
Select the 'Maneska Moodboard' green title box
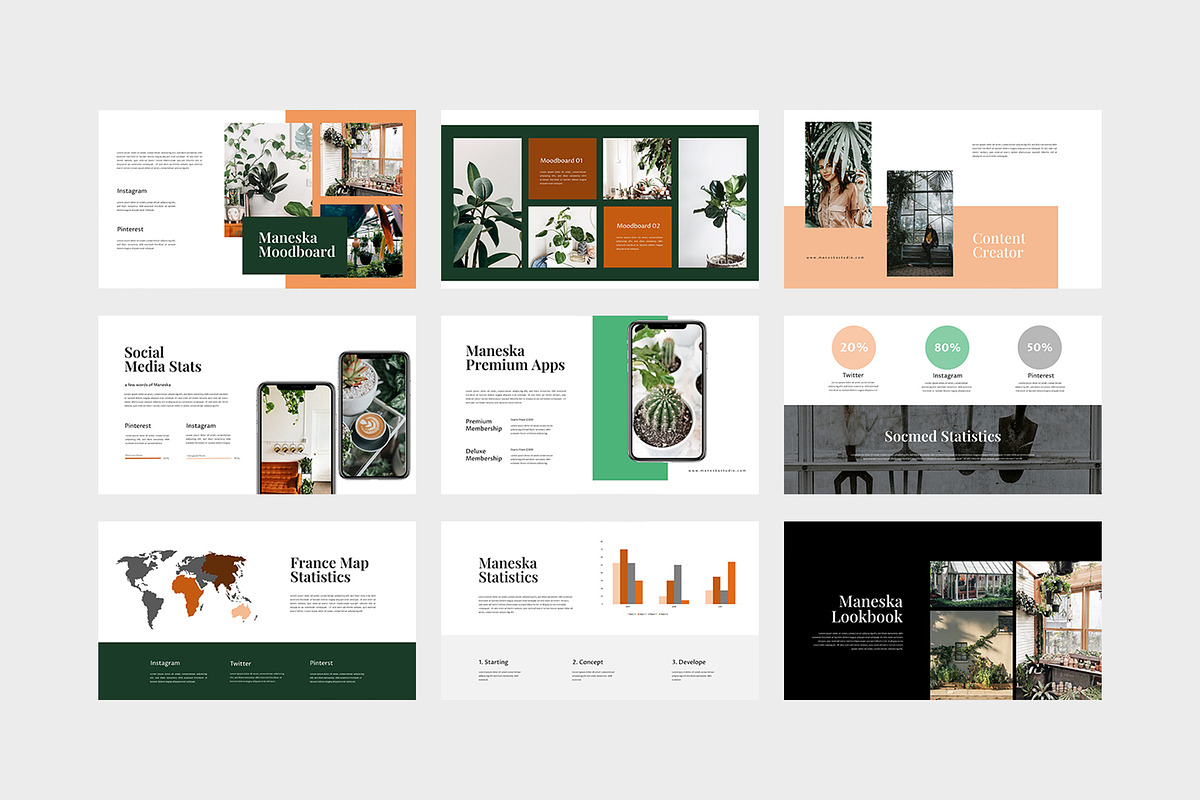[295, 246]
